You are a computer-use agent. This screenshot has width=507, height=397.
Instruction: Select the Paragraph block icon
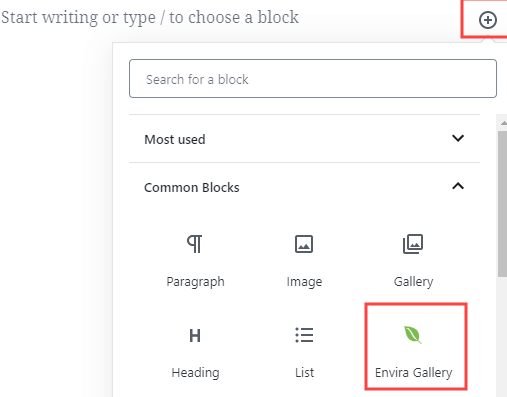[x=195, y=244]
